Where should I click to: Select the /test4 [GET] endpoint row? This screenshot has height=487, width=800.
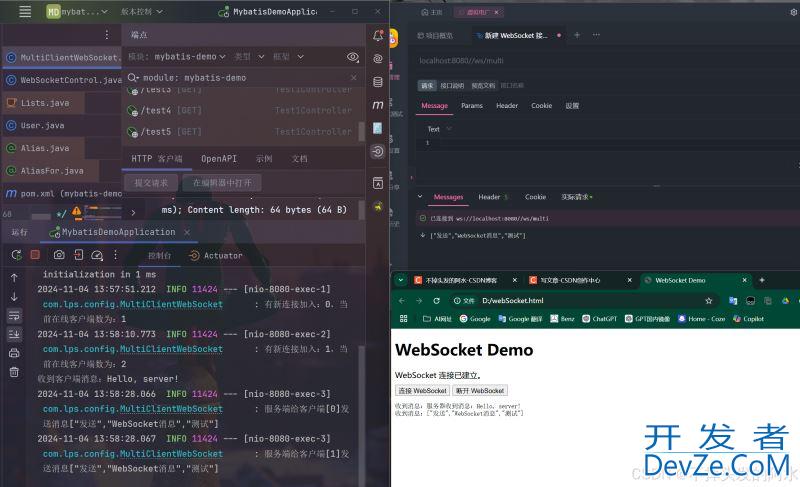[241, 110]
